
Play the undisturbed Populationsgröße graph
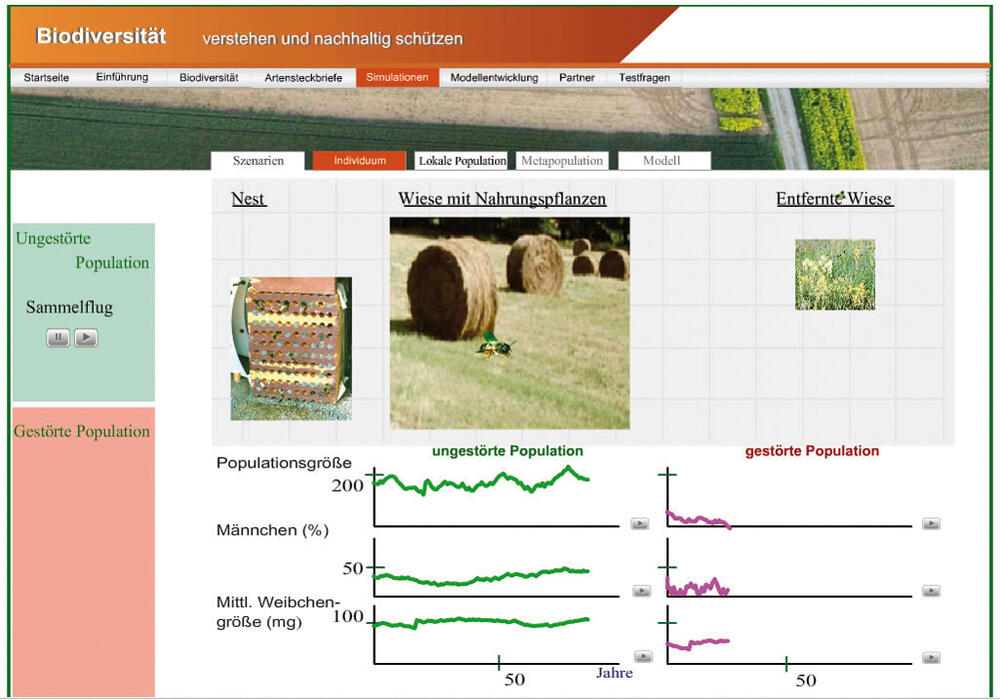(641, 523)
